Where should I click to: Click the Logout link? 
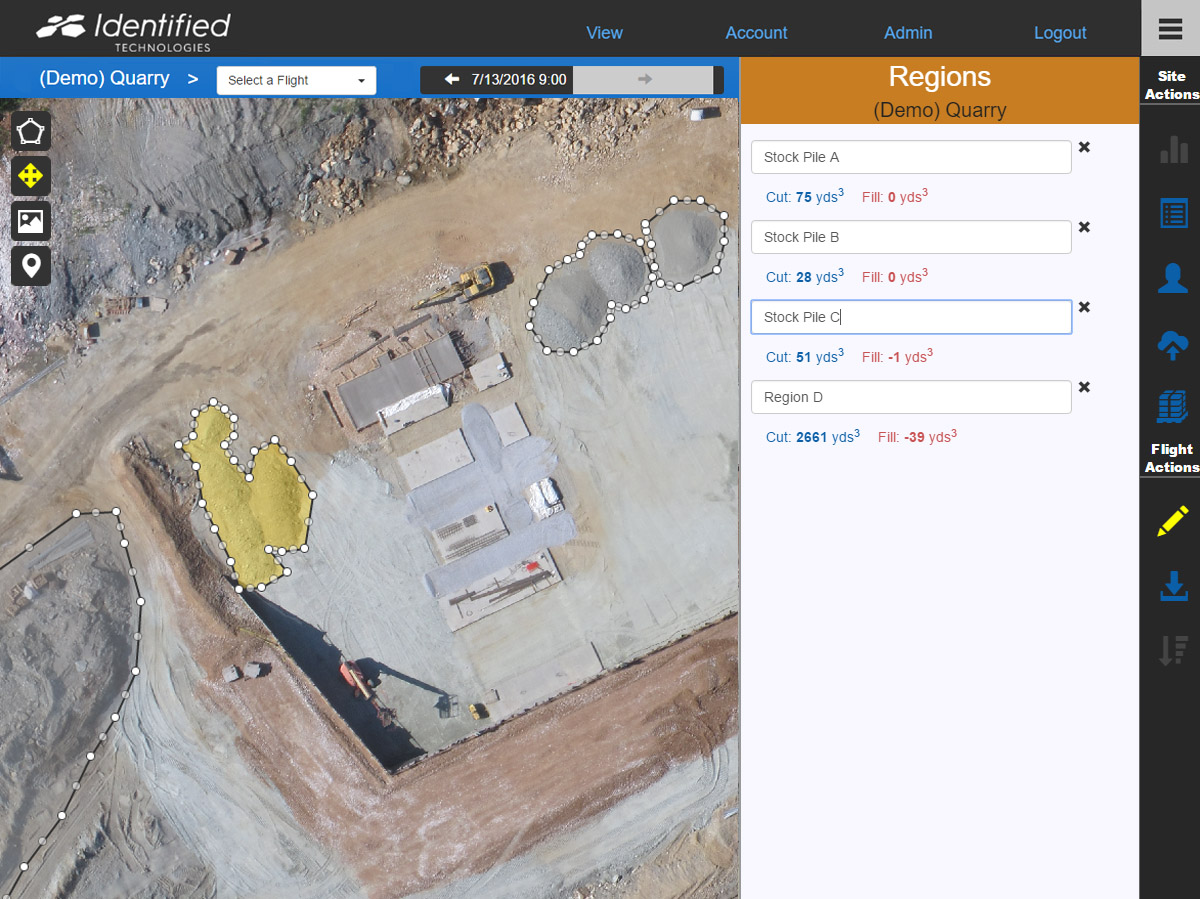point(1059,33)
